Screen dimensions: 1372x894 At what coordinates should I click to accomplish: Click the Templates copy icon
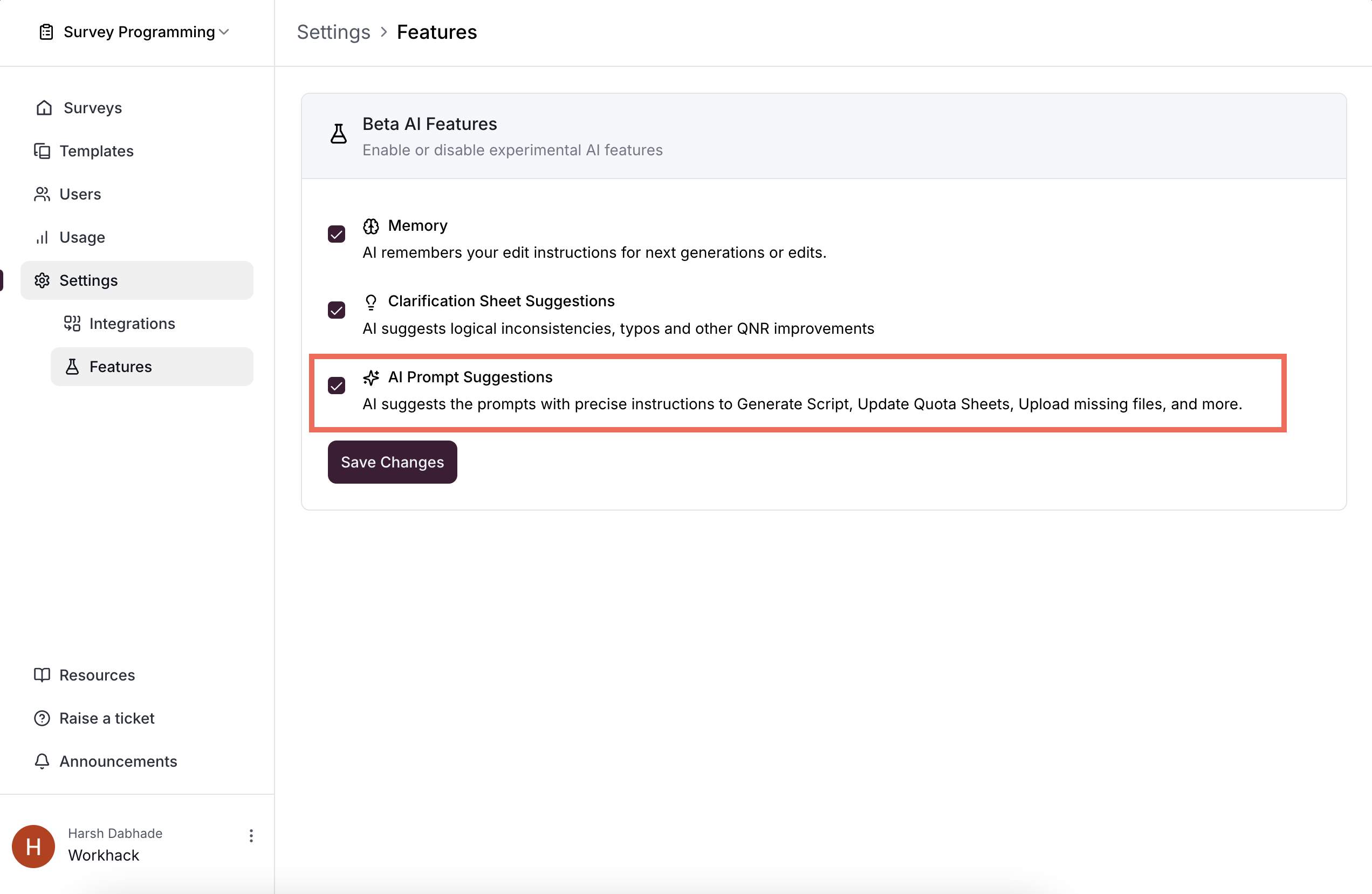[x=42, y=151]
